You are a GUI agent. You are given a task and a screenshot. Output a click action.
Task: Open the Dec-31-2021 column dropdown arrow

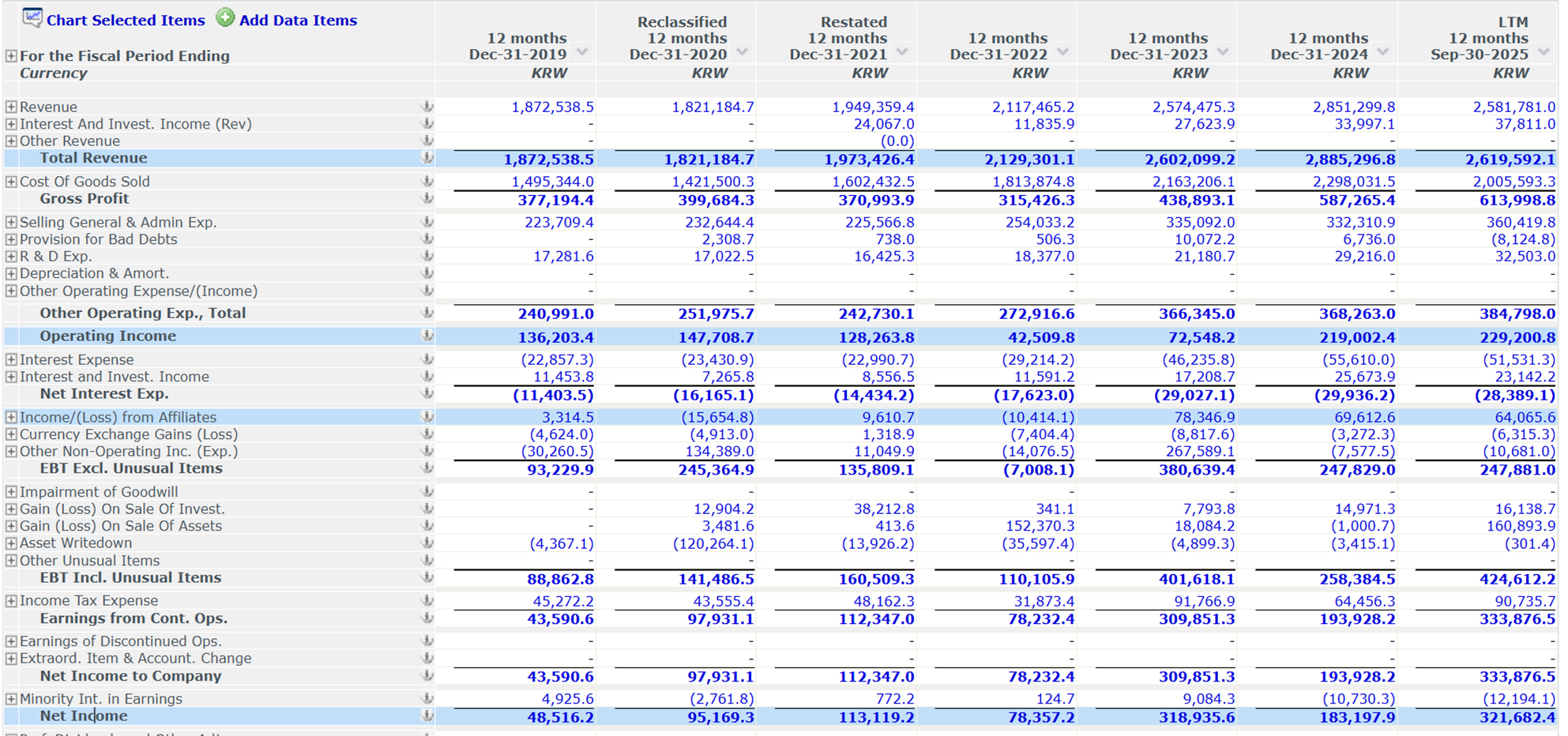903,52
